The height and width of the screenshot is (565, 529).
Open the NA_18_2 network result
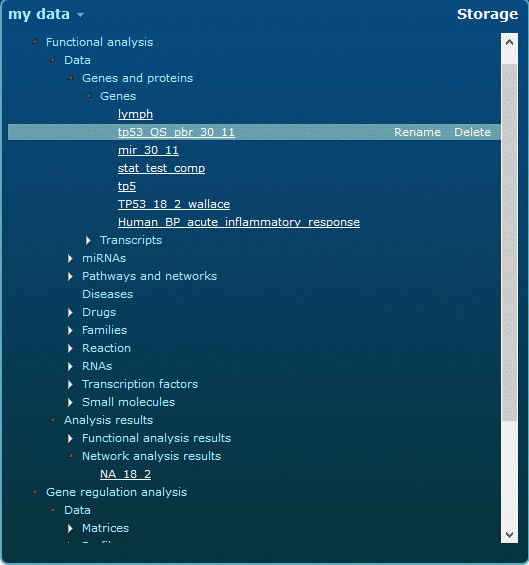[125, 474]
